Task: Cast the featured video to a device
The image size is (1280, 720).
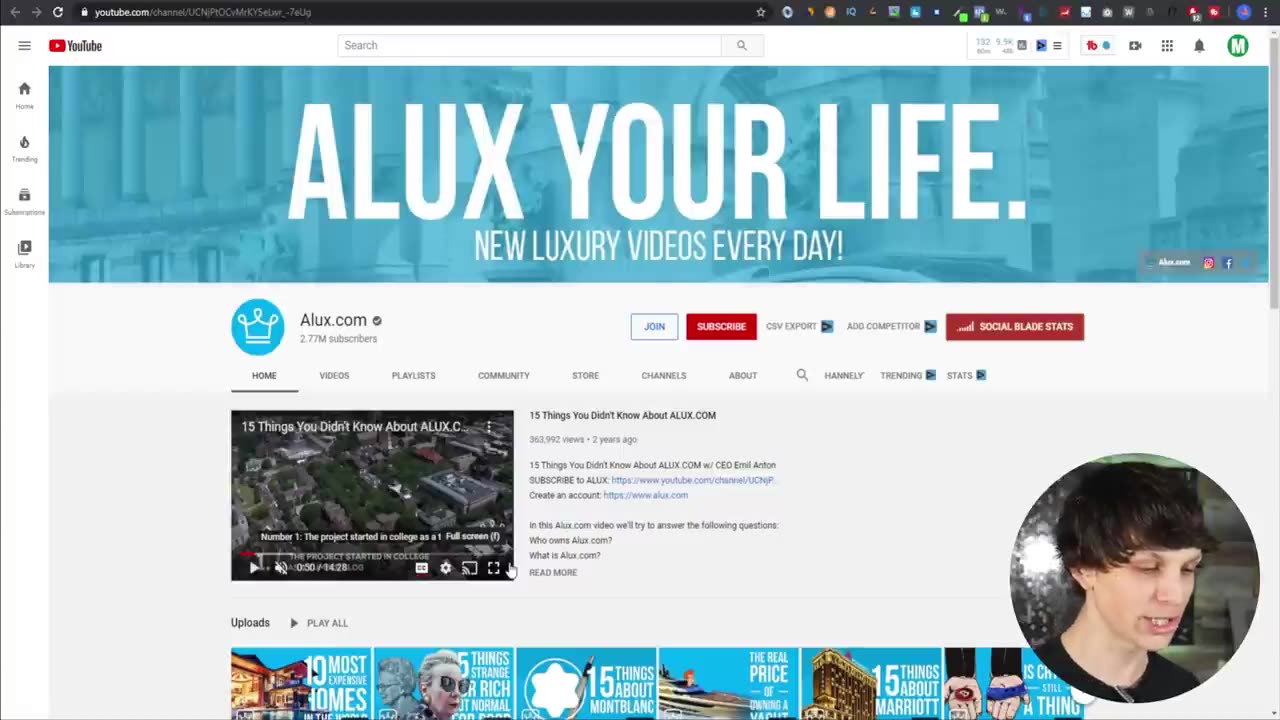Action: click(x=470, y=568)
